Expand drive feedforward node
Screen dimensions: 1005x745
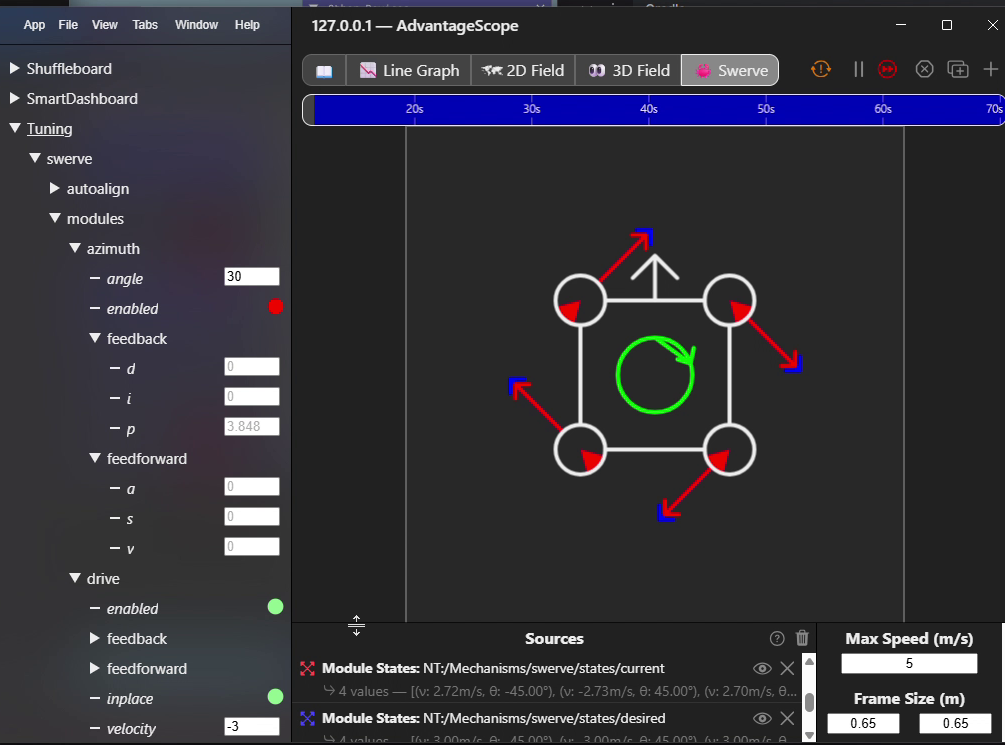95,668
